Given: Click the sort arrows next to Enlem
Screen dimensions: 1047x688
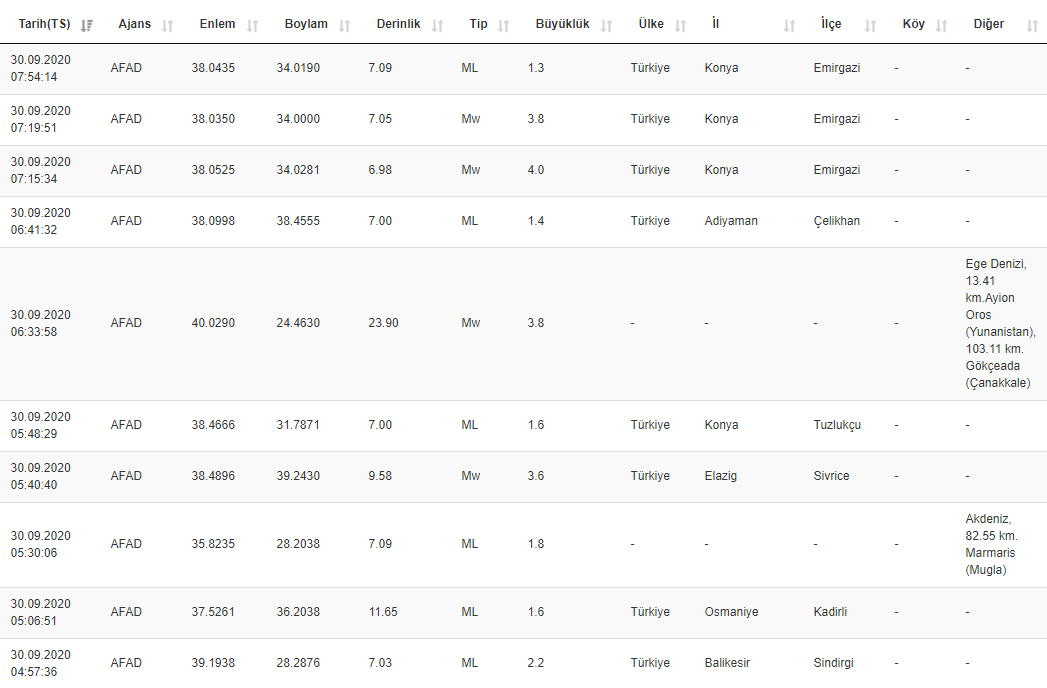Looking at the screenshot, I should point(252,25).
